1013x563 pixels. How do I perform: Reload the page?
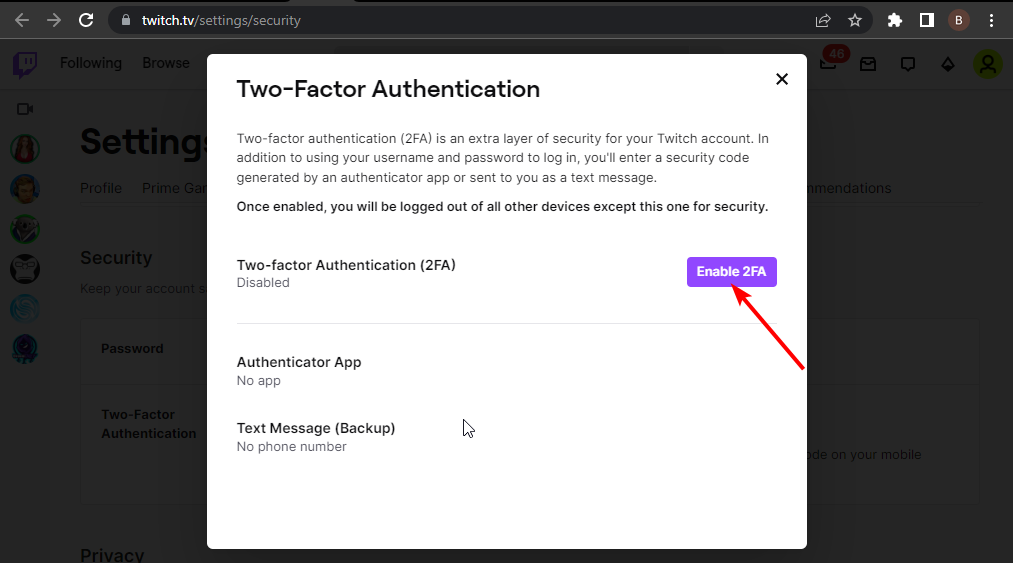tap(86, 20)
